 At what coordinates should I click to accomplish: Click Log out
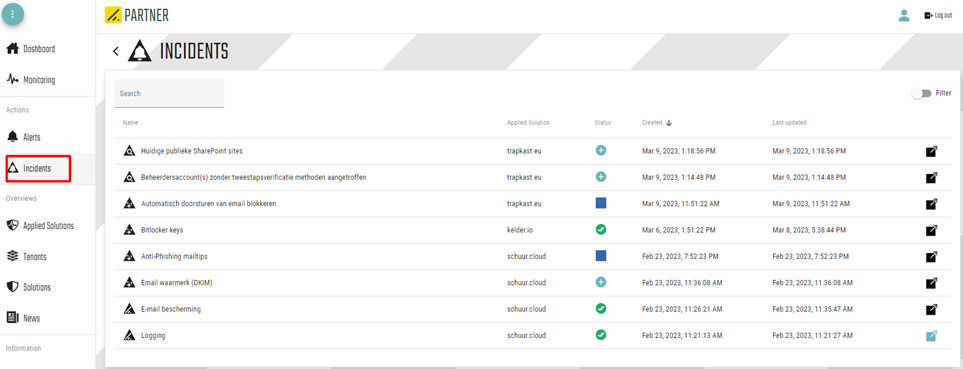938,15
